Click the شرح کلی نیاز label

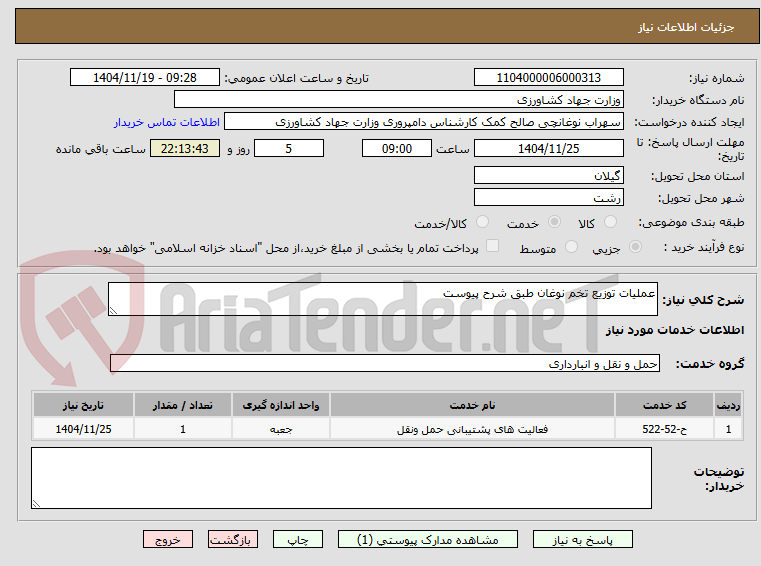pyautogui.click(x=703, y=300)
